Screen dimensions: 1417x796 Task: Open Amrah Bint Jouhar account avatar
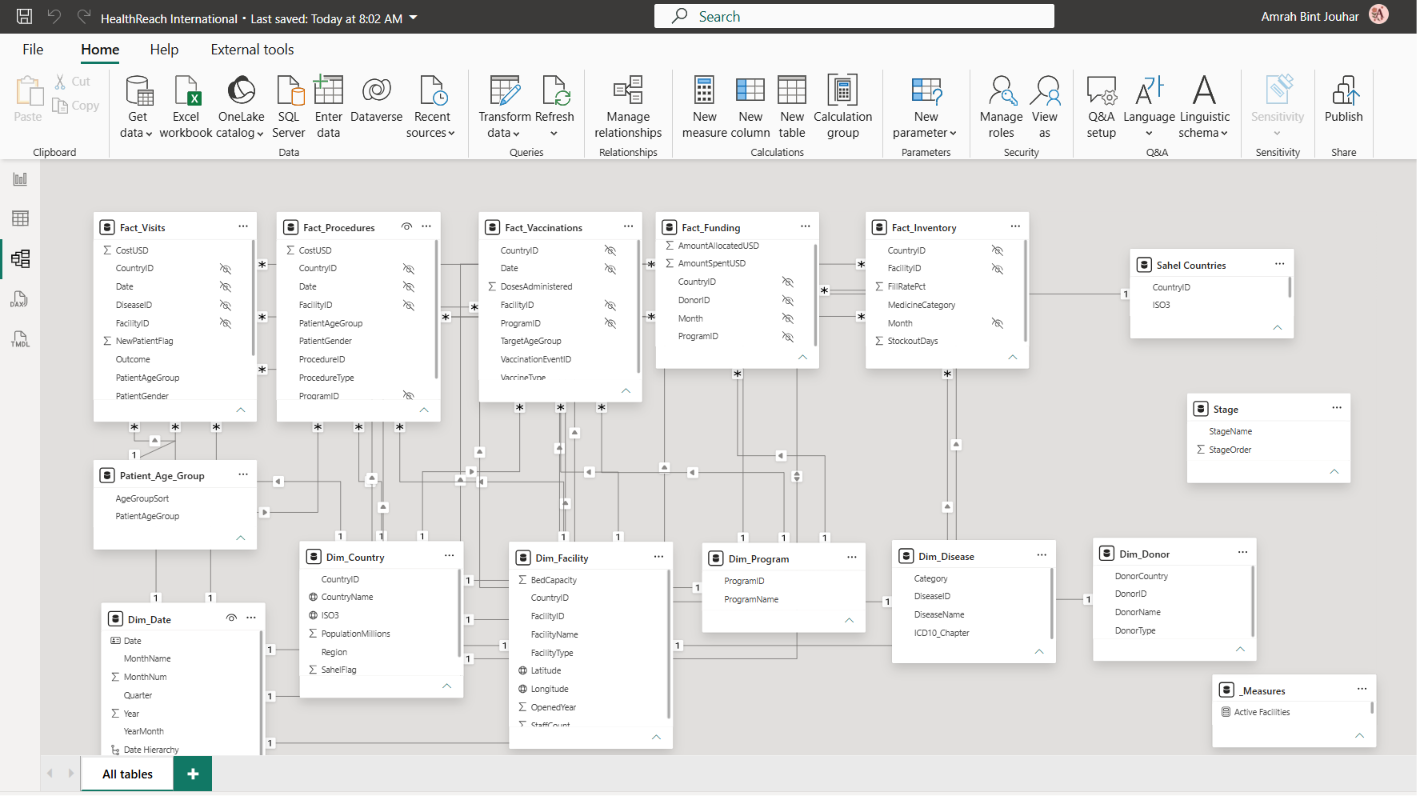point(1378,15)
